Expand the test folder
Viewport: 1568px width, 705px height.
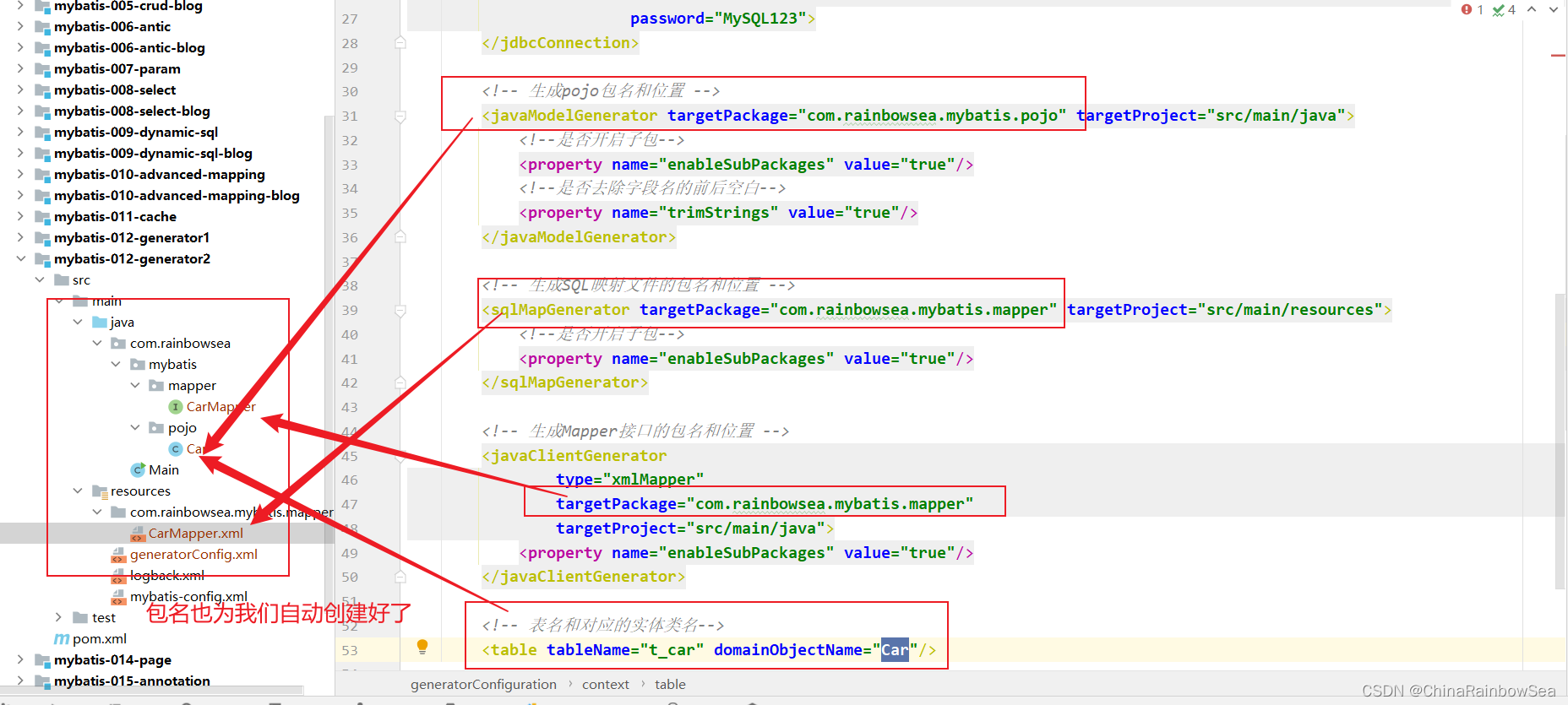tap(58, 618)
